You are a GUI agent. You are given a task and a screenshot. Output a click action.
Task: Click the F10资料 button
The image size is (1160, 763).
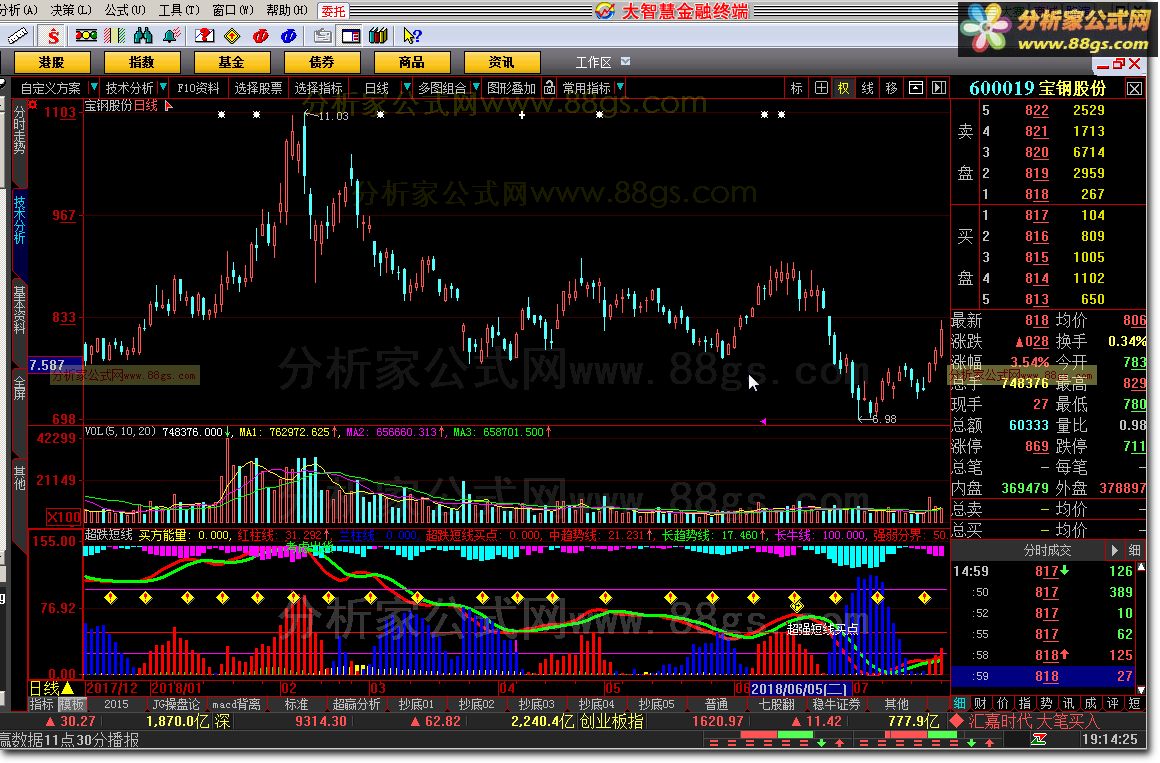198,87
